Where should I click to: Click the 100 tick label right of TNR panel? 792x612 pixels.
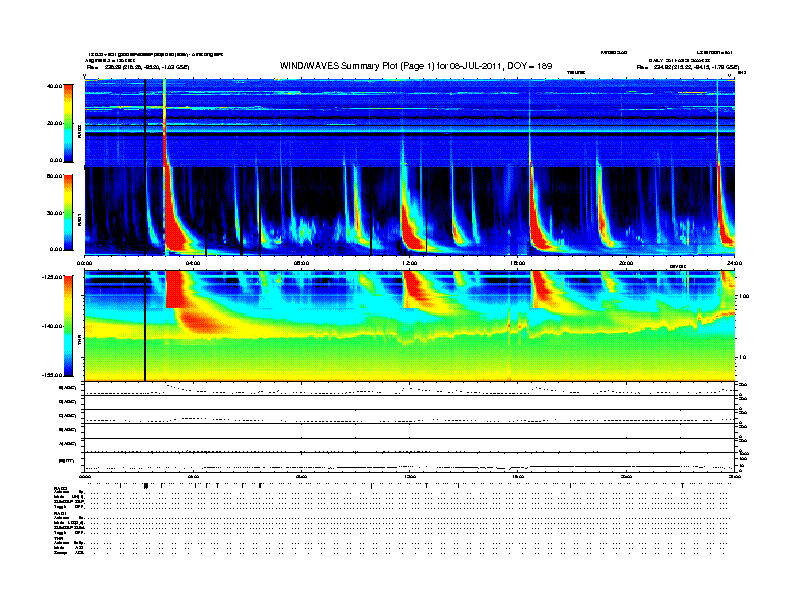744,296
